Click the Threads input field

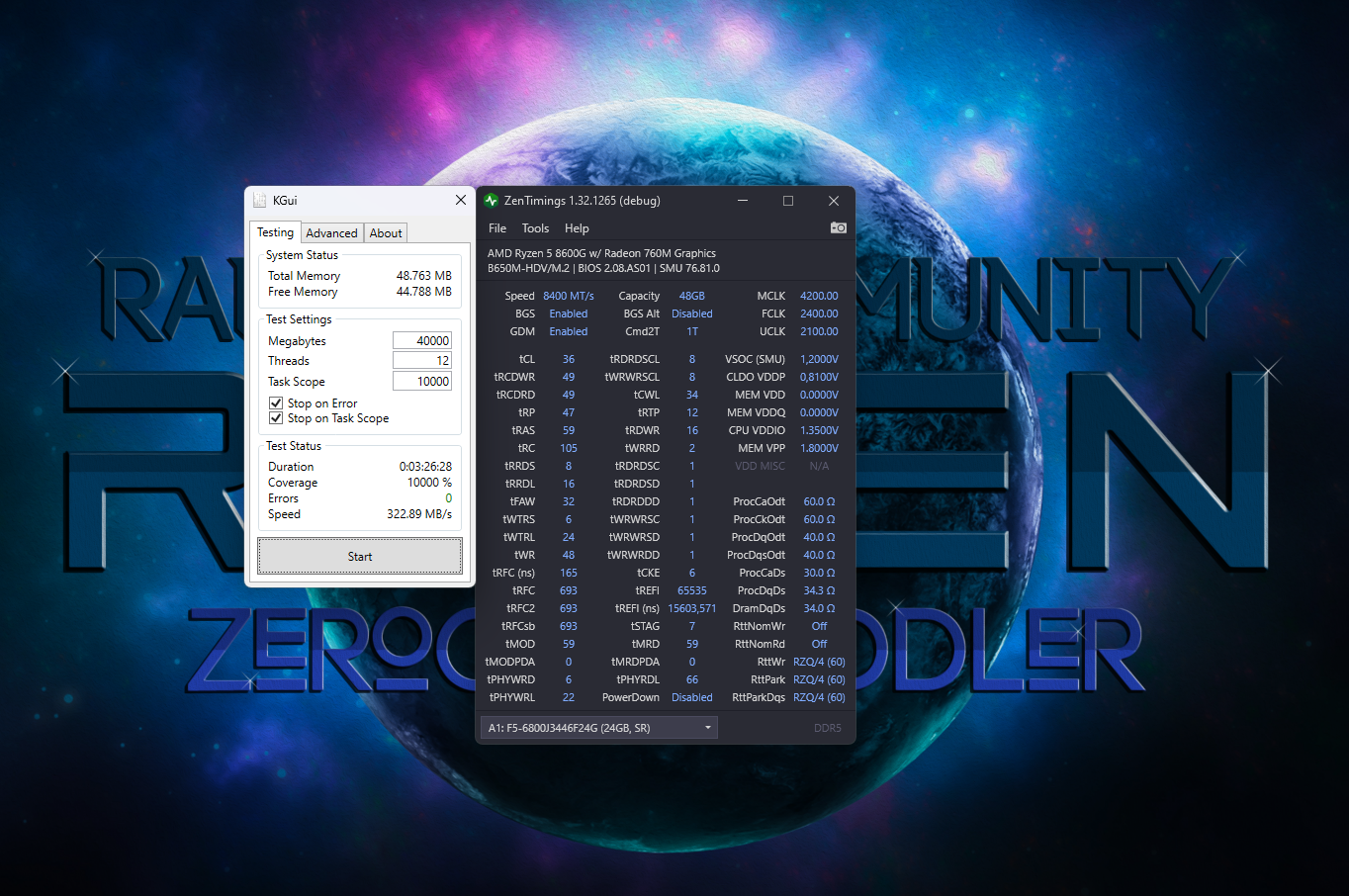point(422,360)
